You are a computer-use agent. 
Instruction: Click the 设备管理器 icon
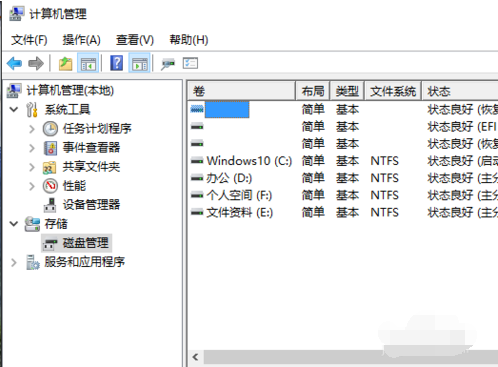[50, 205]
